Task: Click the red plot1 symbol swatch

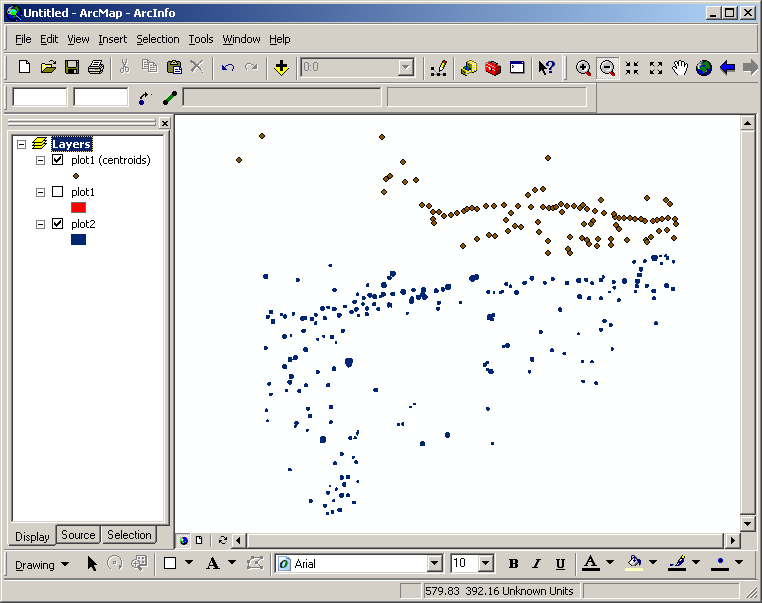Action: pos(78,208)
